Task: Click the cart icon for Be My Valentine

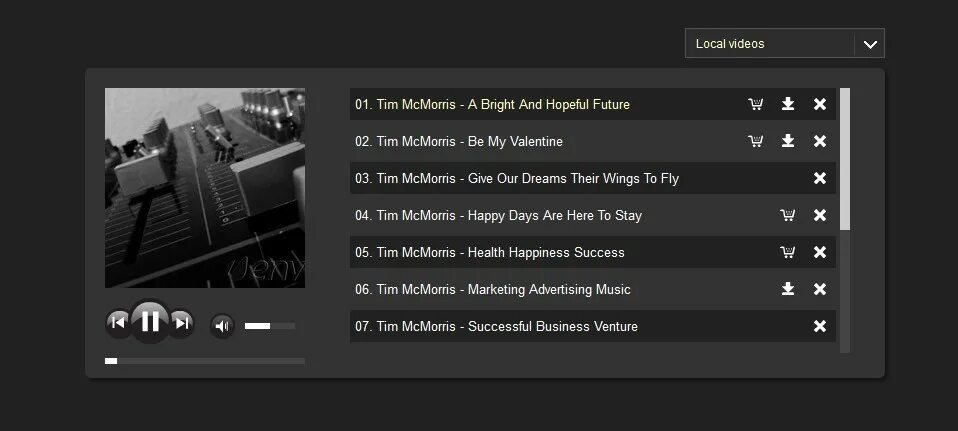Action: pos(756,141)
